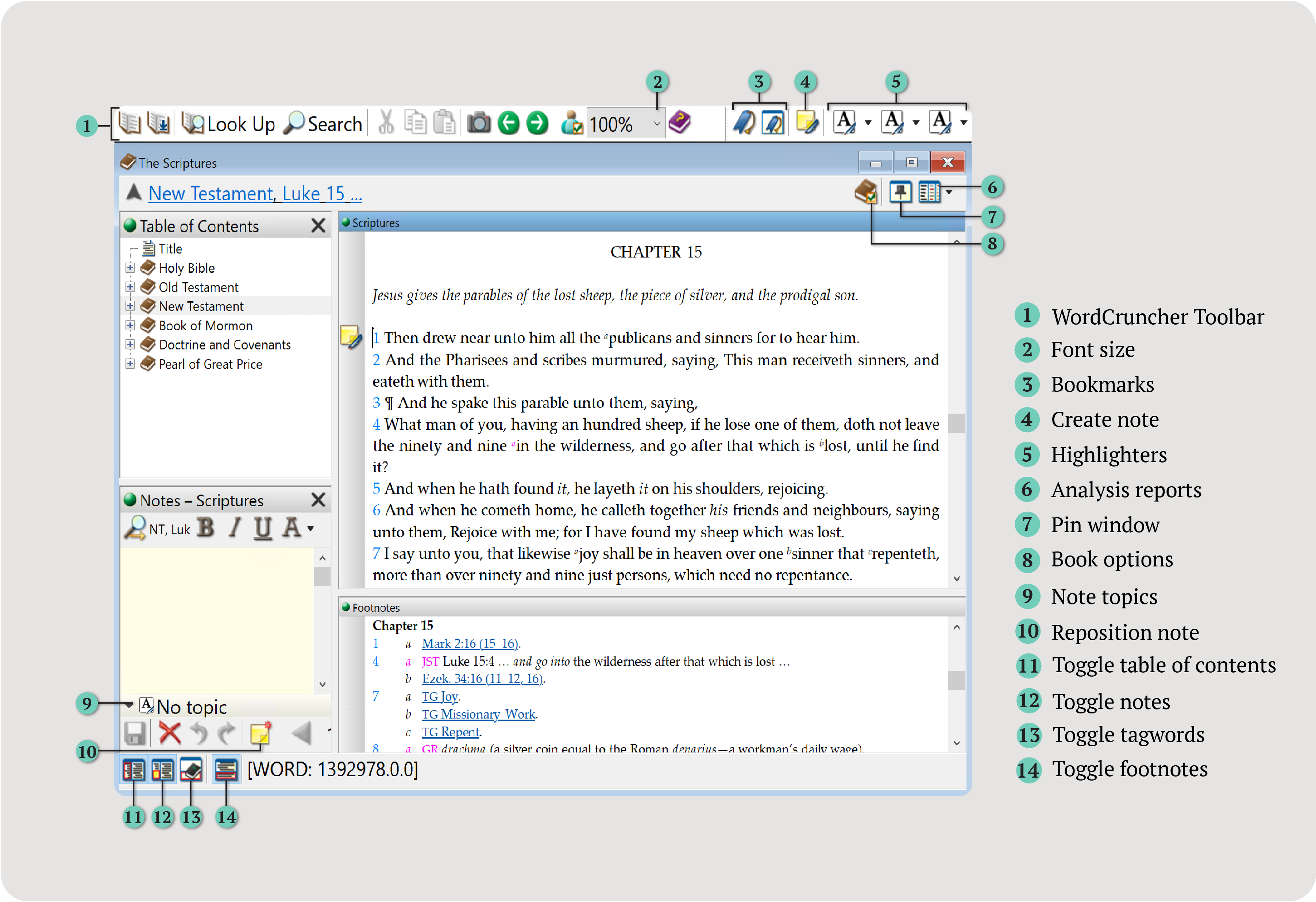Click the first bookmark icon
Viewport: 1316px width, 902px height.
point(744,122)
